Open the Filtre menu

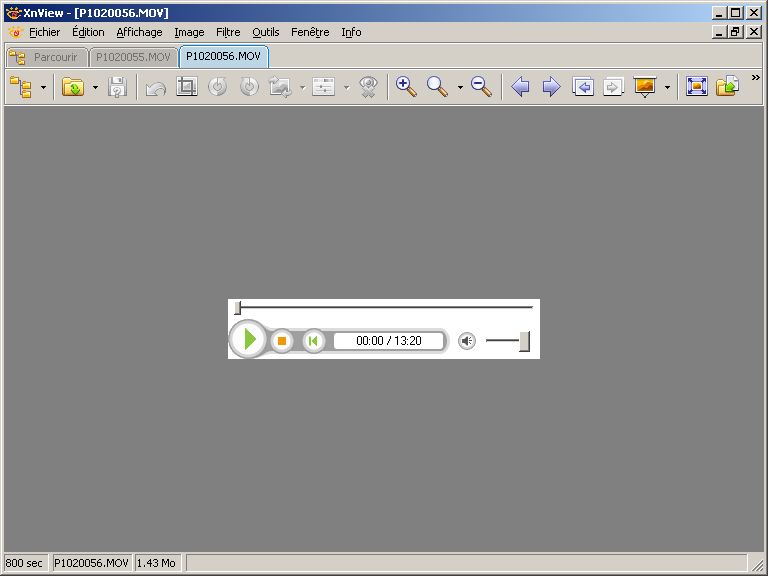pyautogui.click(x=228, y=32)
